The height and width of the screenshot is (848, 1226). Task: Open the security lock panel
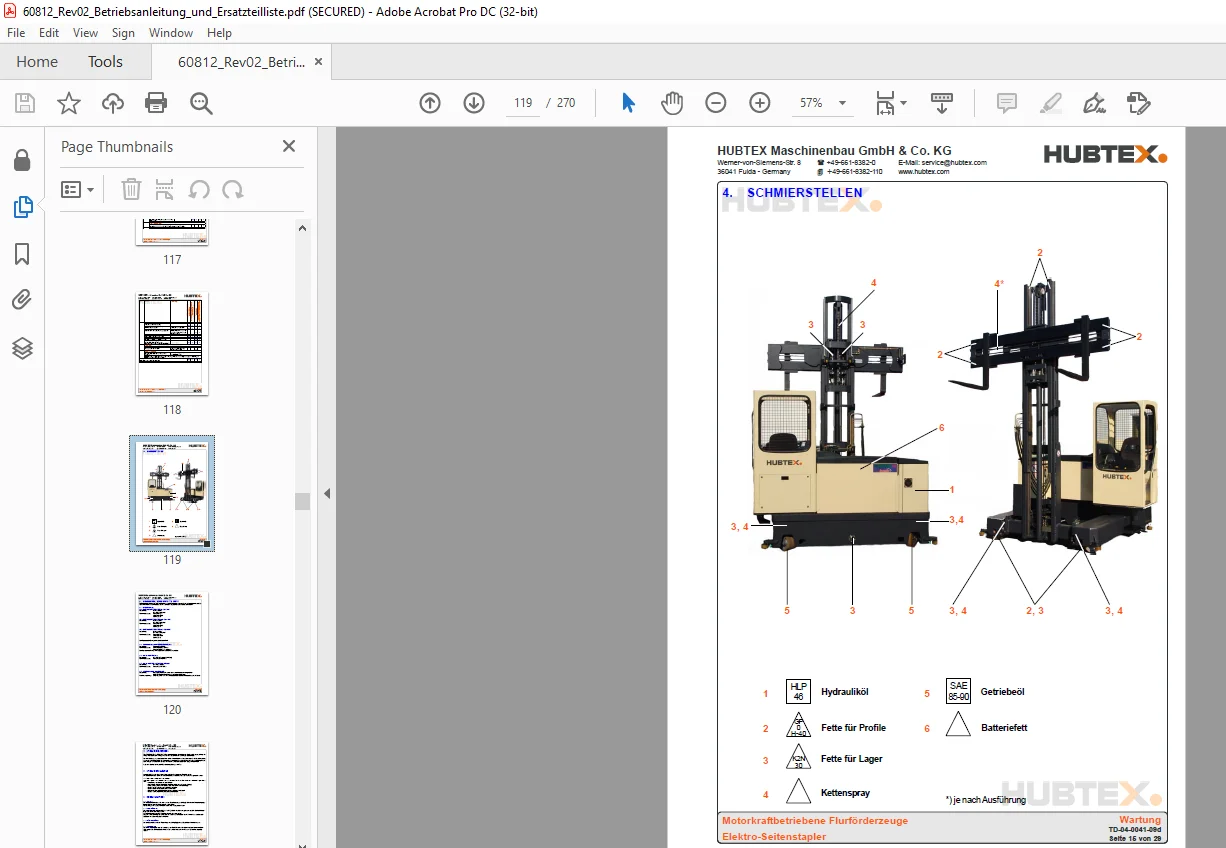22,160
